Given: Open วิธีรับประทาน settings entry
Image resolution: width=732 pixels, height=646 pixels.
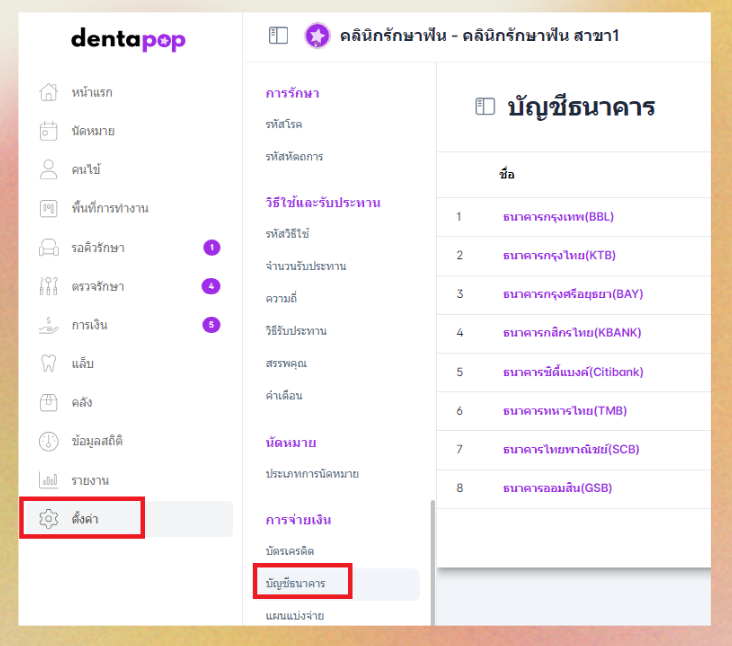Looking at the screenshot, I should [296, 330].
